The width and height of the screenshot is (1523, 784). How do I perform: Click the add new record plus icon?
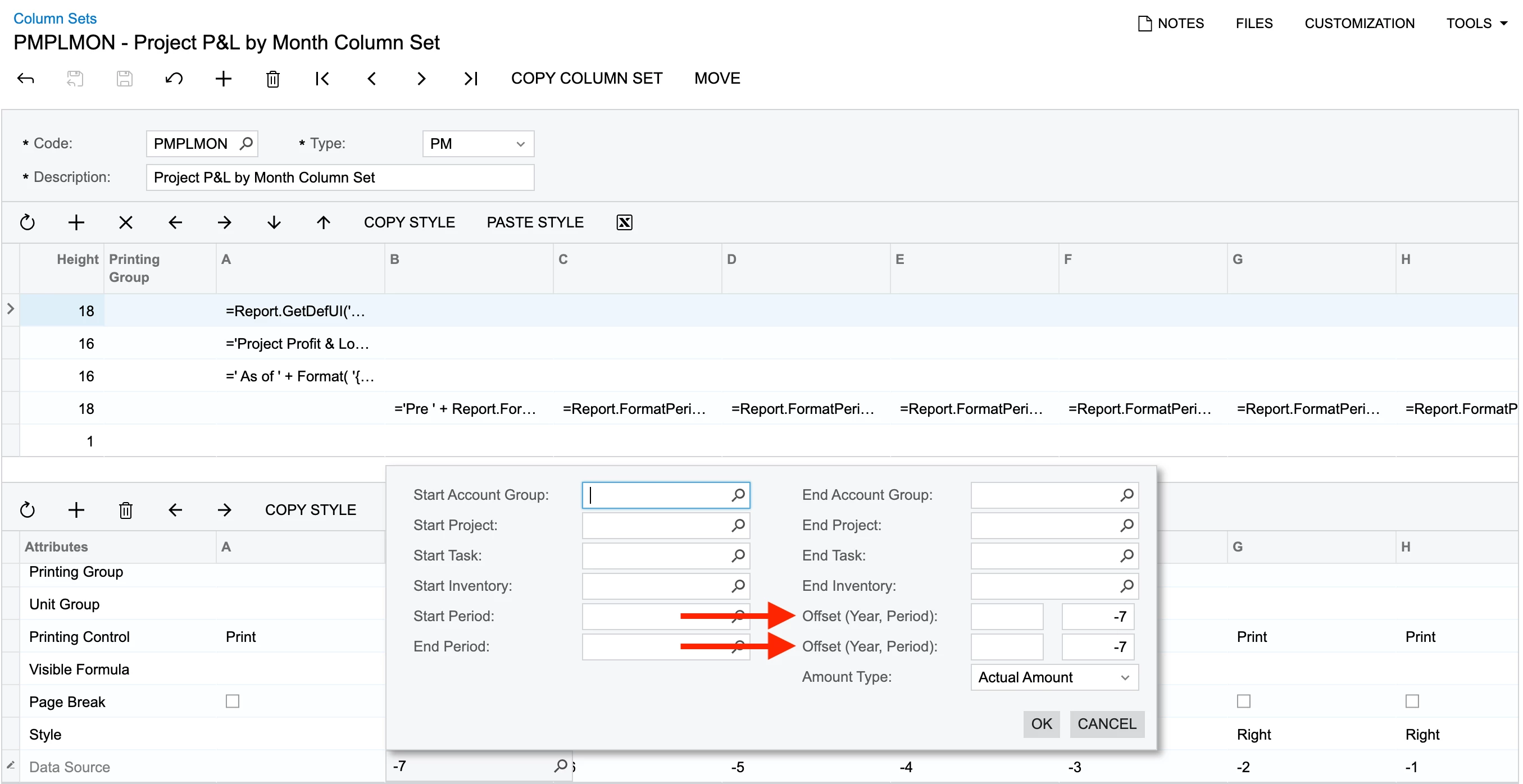pyautogui.click(x=223, y=79)
